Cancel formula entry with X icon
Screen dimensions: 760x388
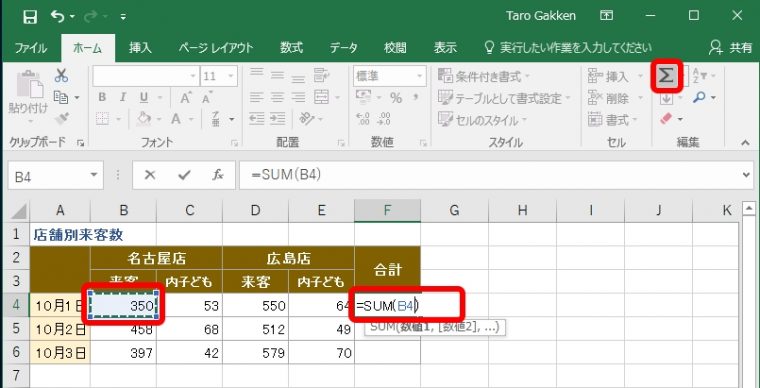click(150, 175)
